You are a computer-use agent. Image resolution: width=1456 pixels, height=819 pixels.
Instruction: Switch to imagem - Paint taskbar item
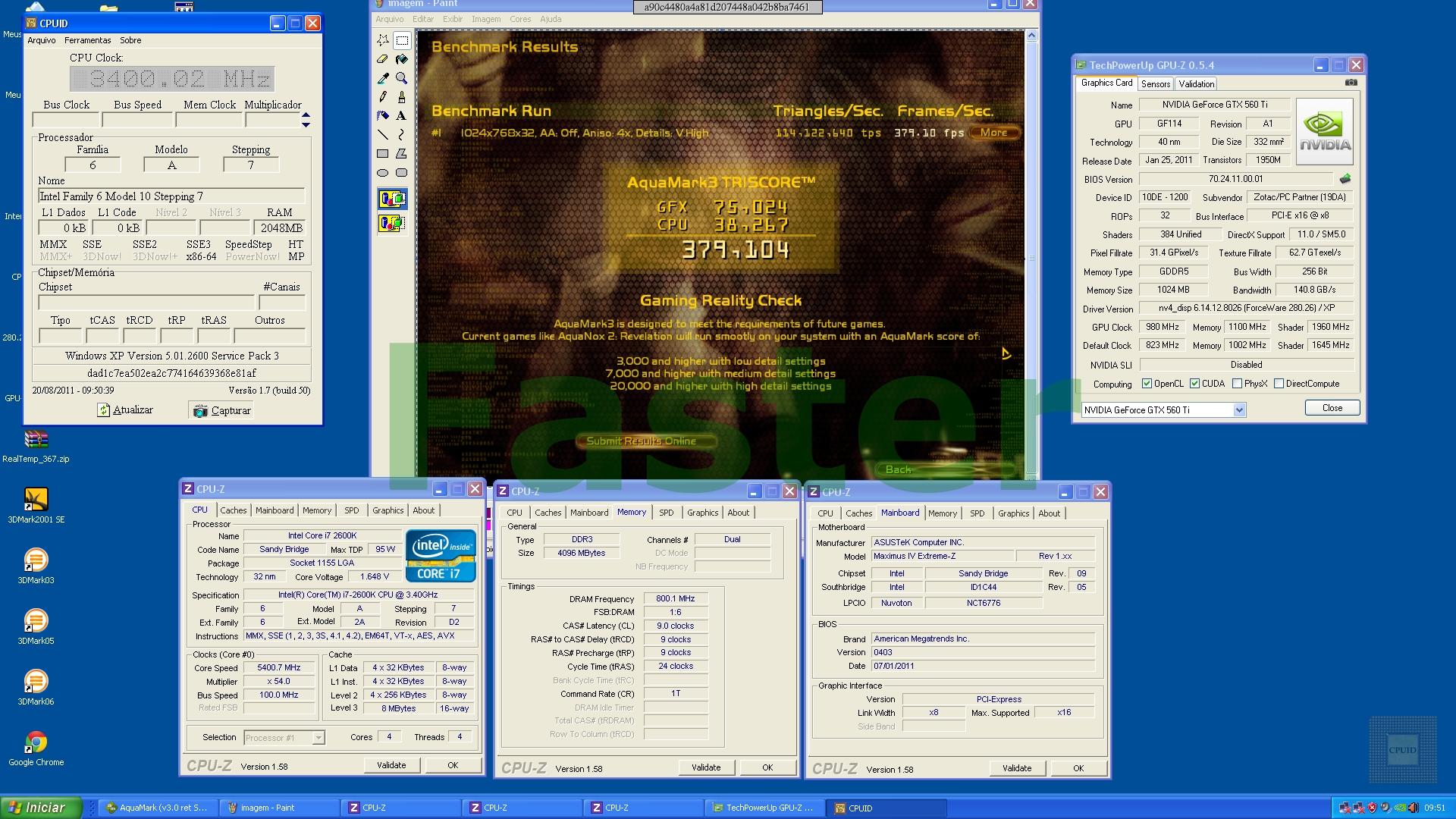click(x=279, y=808)
